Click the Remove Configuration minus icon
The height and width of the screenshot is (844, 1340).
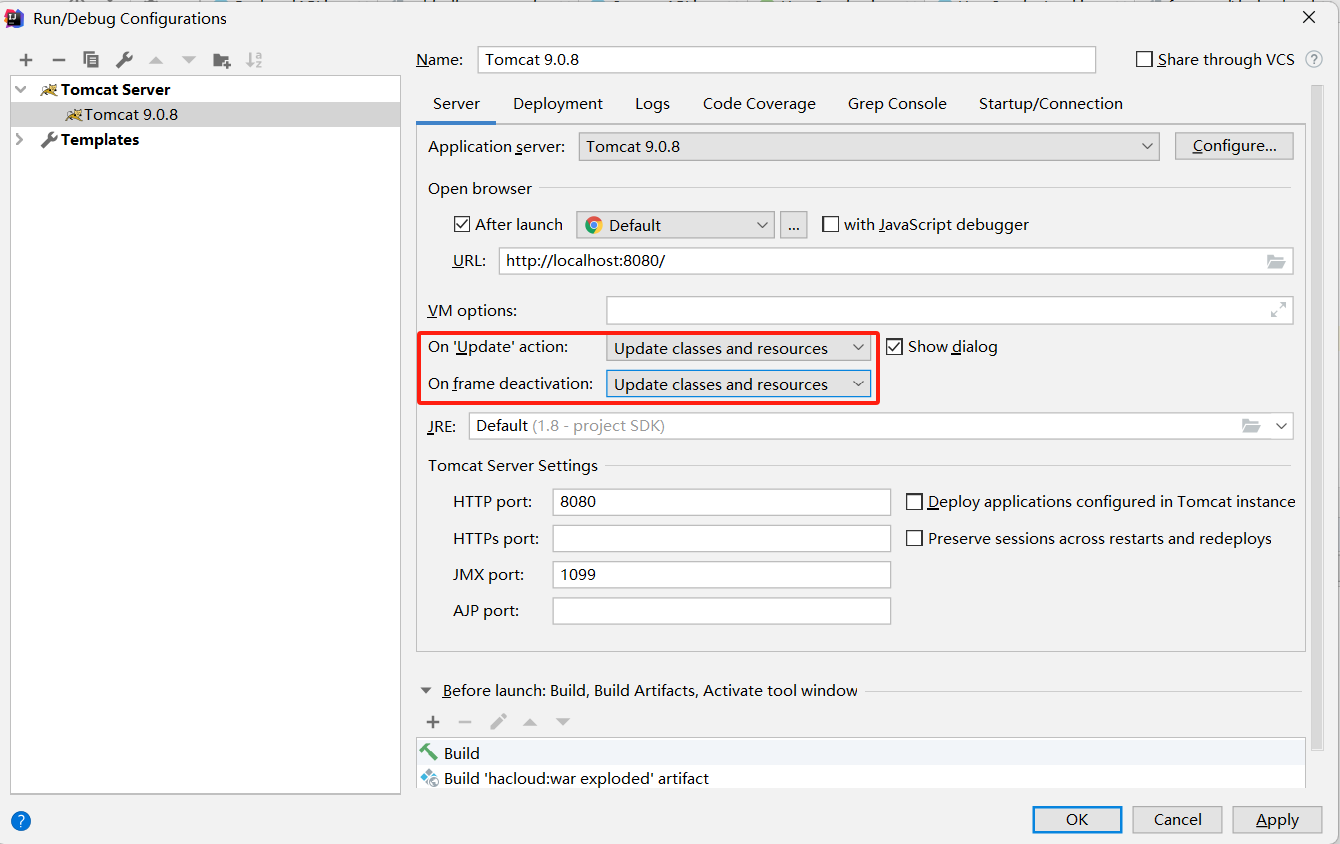click(x=59, y=60)
